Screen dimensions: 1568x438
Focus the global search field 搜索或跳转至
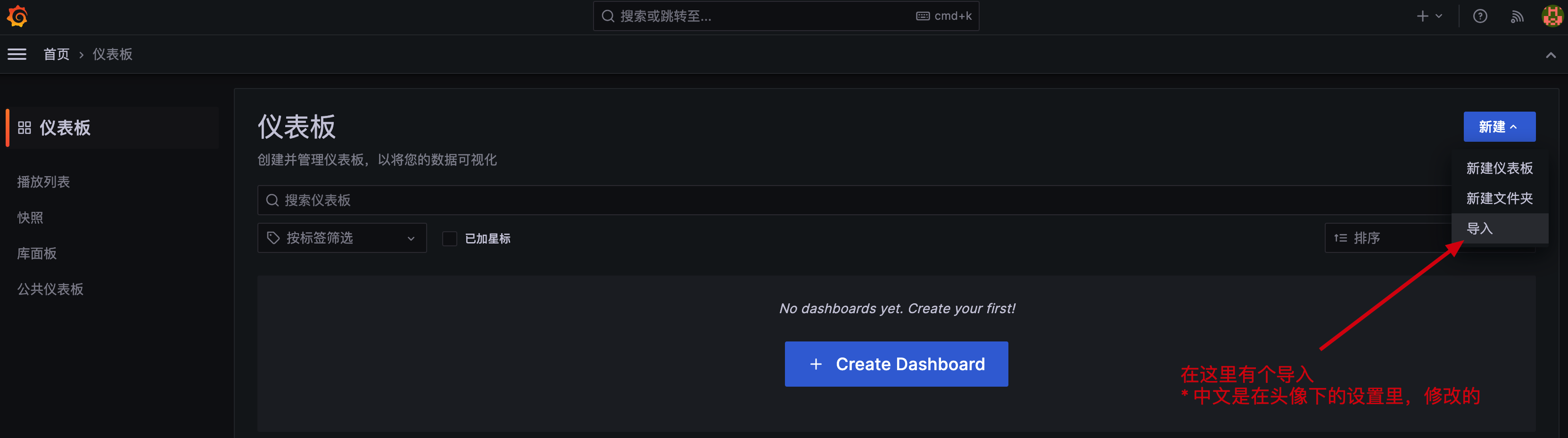pyautogui.click(x=786, y=16)
